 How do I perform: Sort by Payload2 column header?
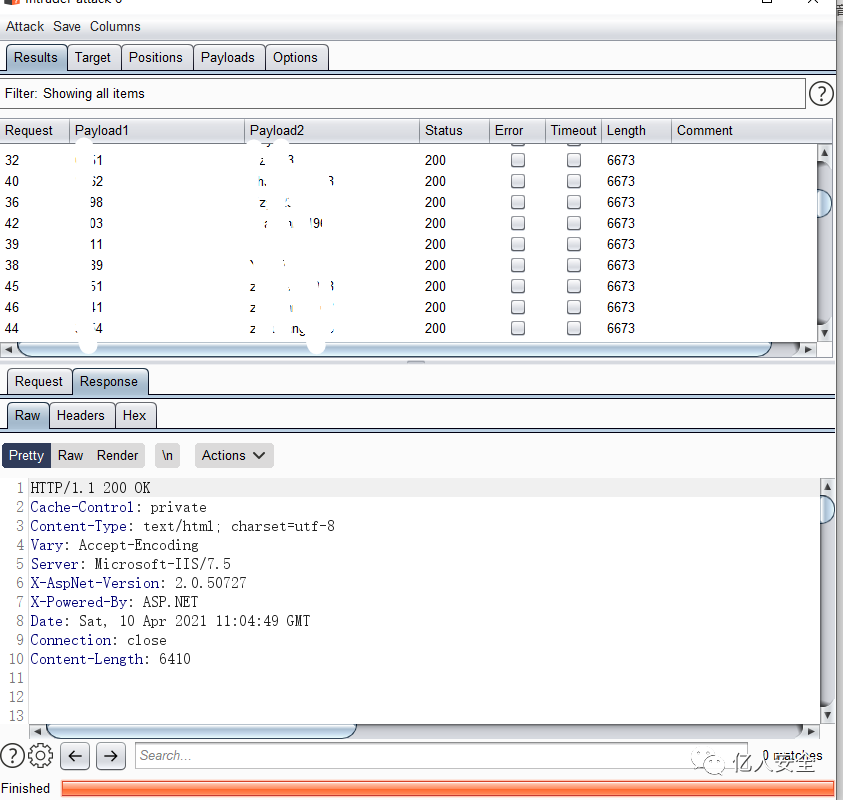click(332, 131)
